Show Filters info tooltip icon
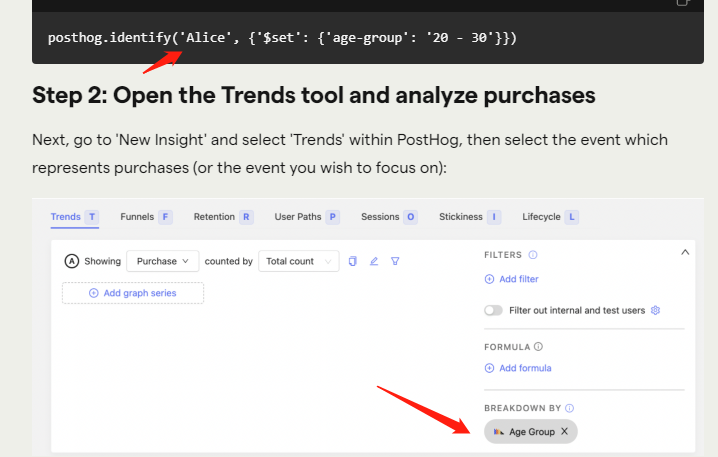 pyautogui.click(x=533, y=255)
